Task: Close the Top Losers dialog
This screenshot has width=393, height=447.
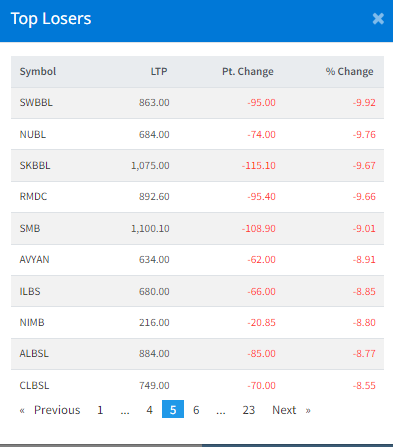Action: (378, 19)
